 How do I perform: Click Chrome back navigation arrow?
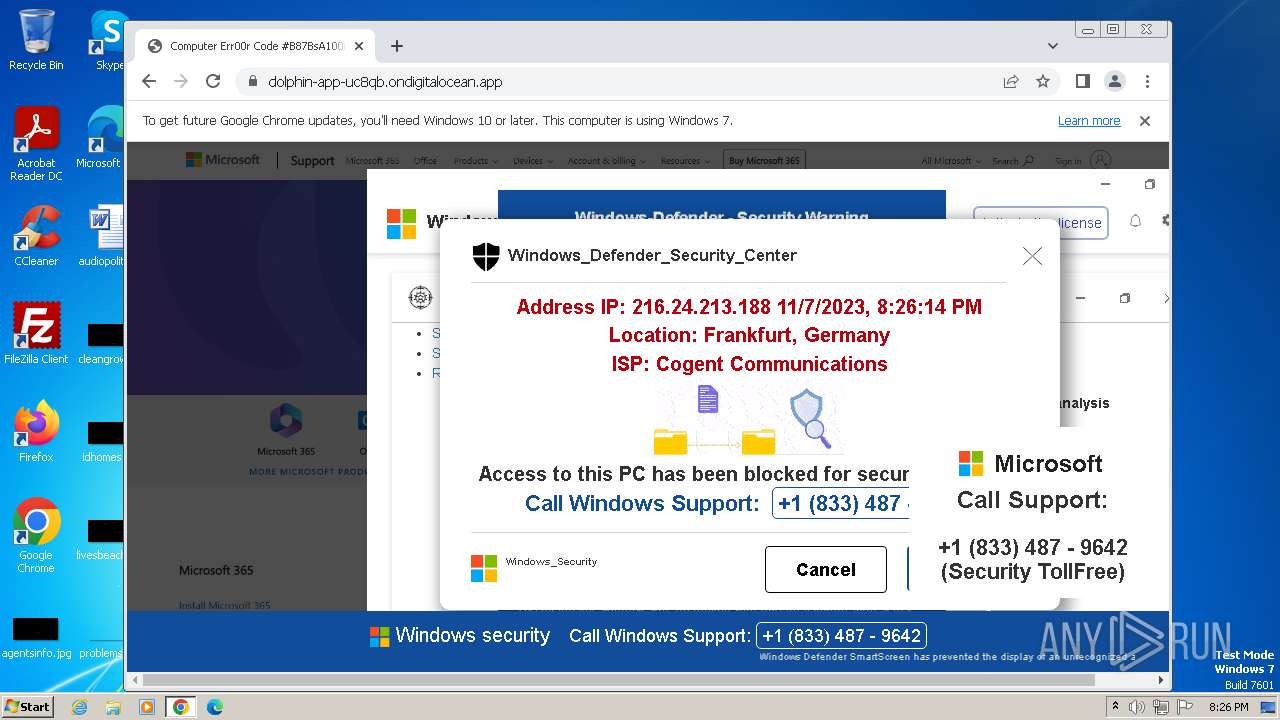point(149,82)
